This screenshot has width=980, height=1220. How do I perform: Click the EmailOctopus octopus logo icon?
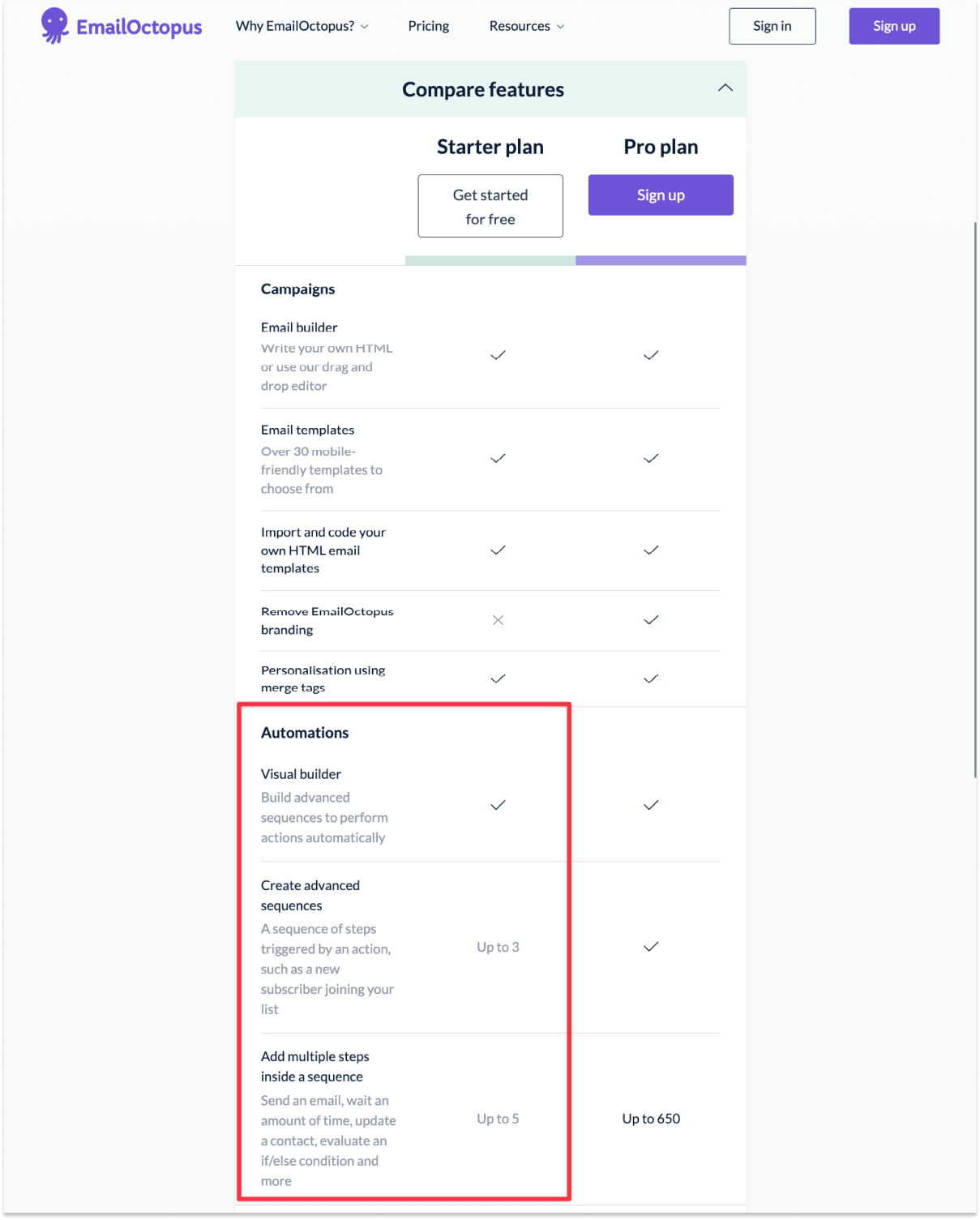point(53,24)
